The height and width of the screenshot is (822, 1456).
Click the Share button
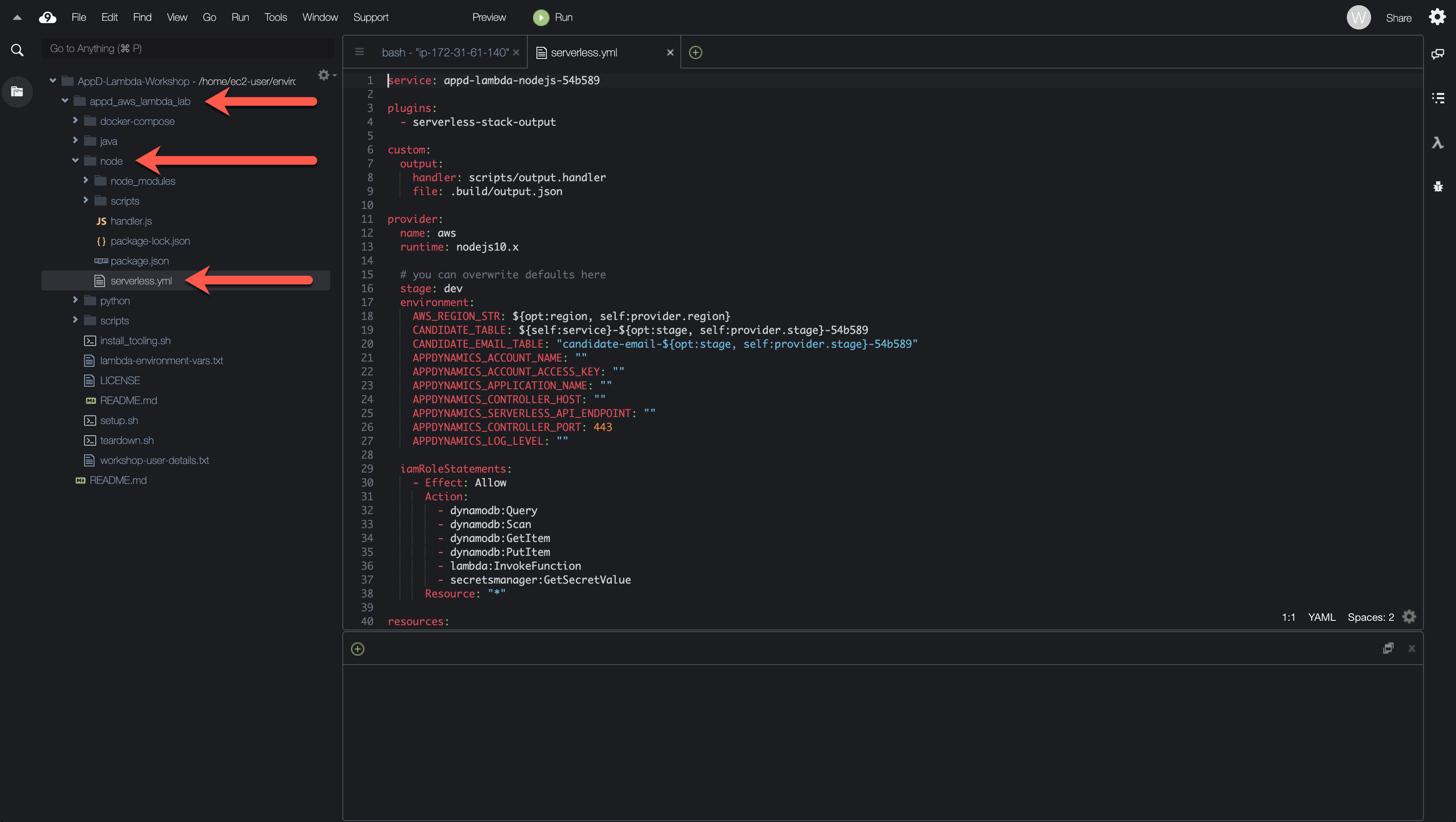click(1398, 17)
